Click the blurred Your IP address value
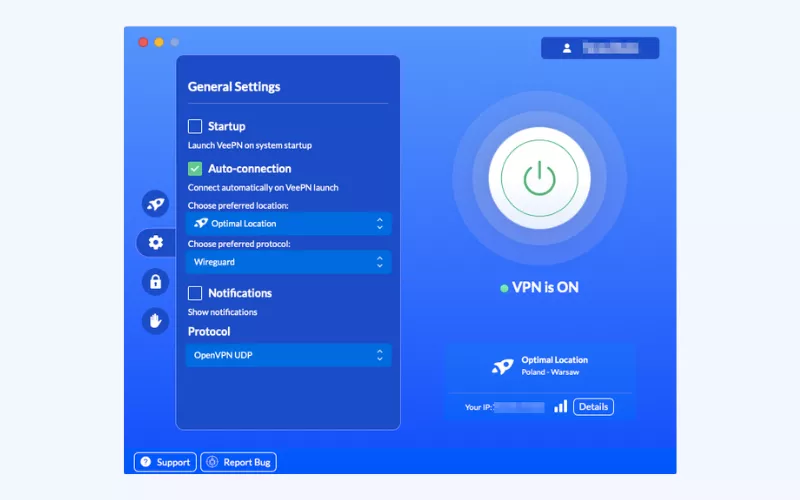The height and width of the screenshot is (500, 800). (x=519, y=407)
